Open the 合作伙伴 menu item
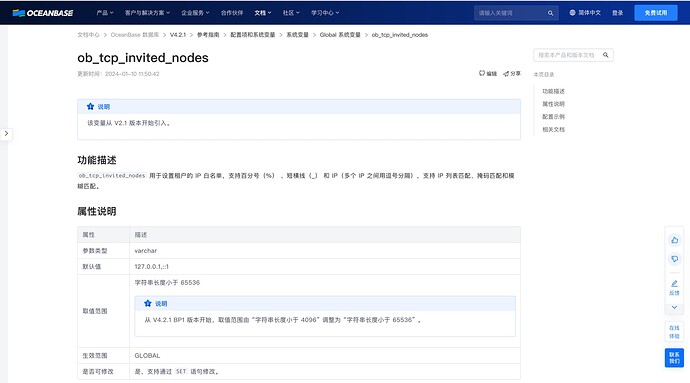690x383 pixels. [232, 13]
